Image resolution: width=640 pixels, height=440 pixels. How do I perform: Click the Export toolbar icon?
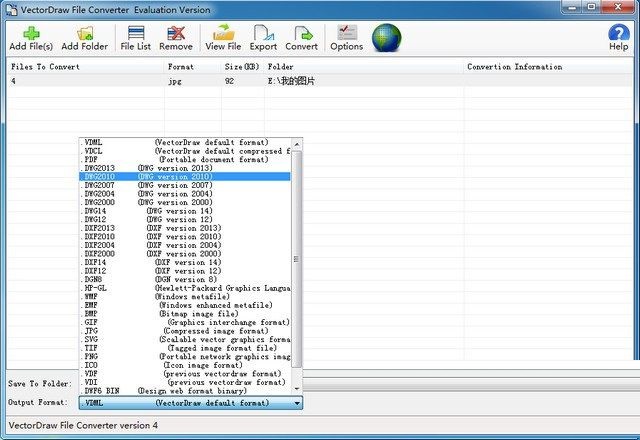(x=263, y=33)
